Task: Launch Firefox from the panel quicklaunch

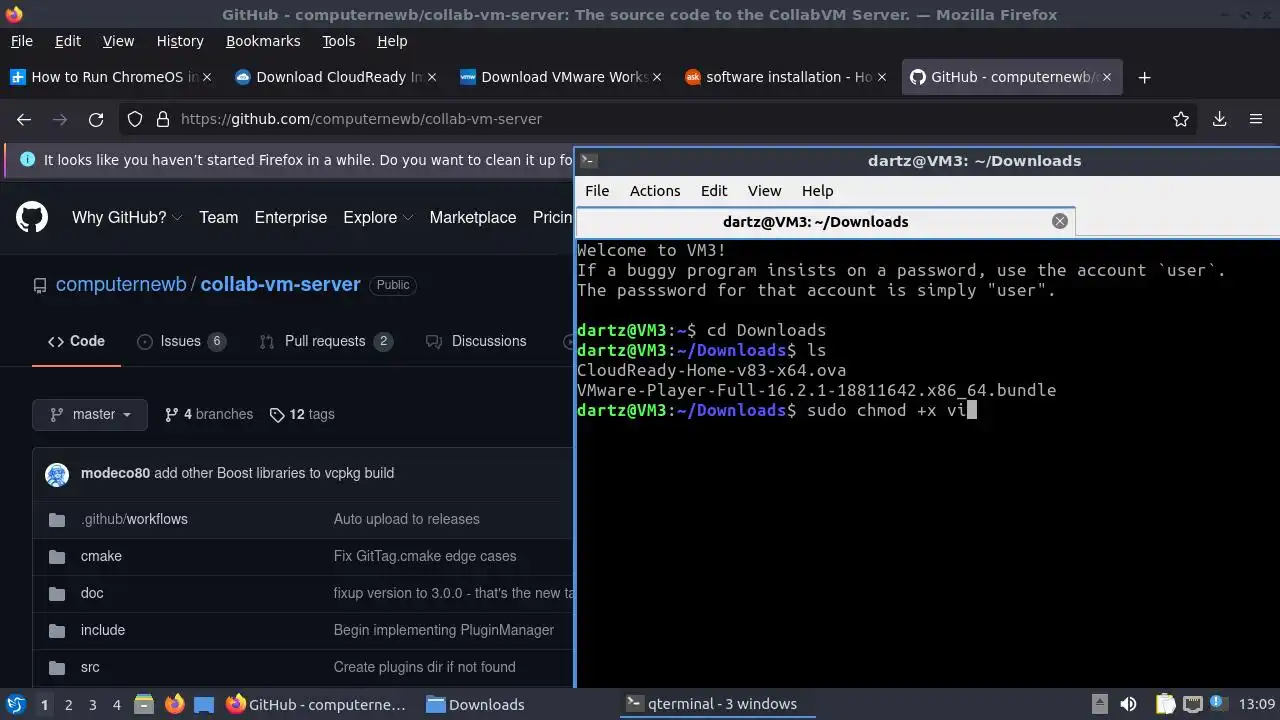Action: click(x=174, y=704)
